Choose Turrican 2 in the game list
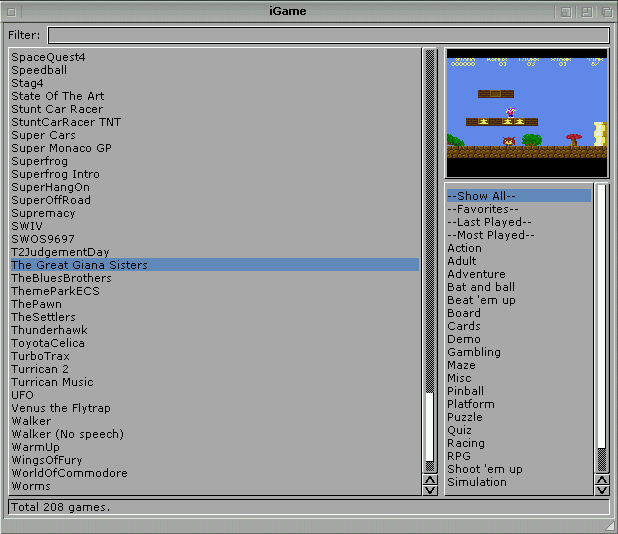 pos(39,369)
